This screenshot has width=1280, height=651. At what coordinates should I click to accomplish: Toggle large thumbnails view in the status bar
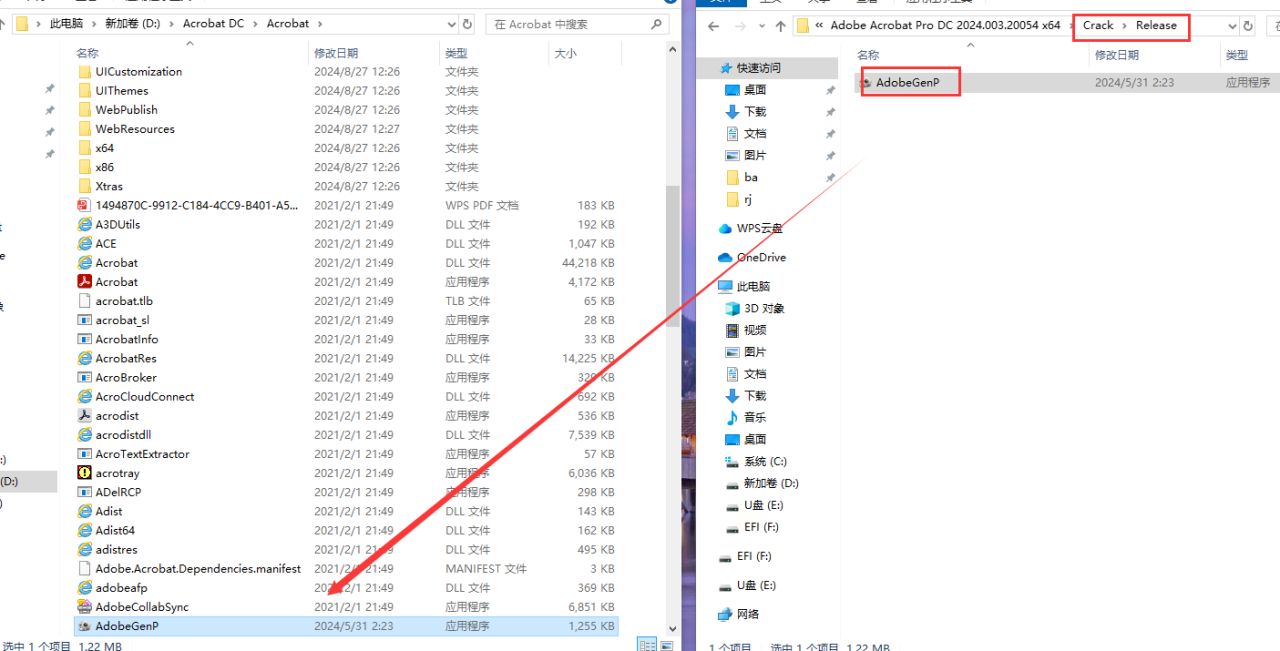tap(665, 646)
